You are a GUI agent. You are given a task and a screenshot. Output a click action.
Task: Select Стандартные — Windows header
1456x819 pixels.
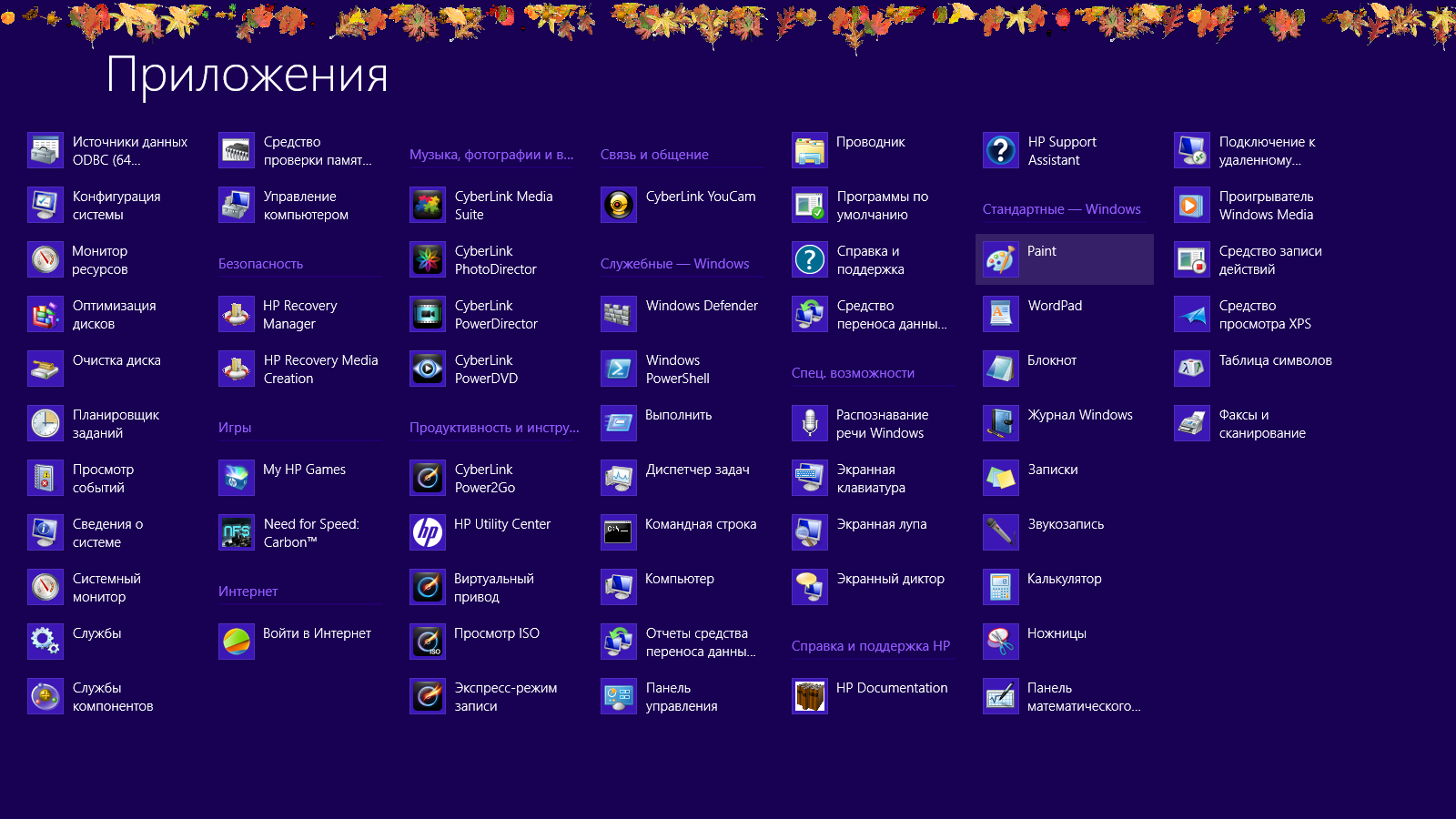(1061, 209)
